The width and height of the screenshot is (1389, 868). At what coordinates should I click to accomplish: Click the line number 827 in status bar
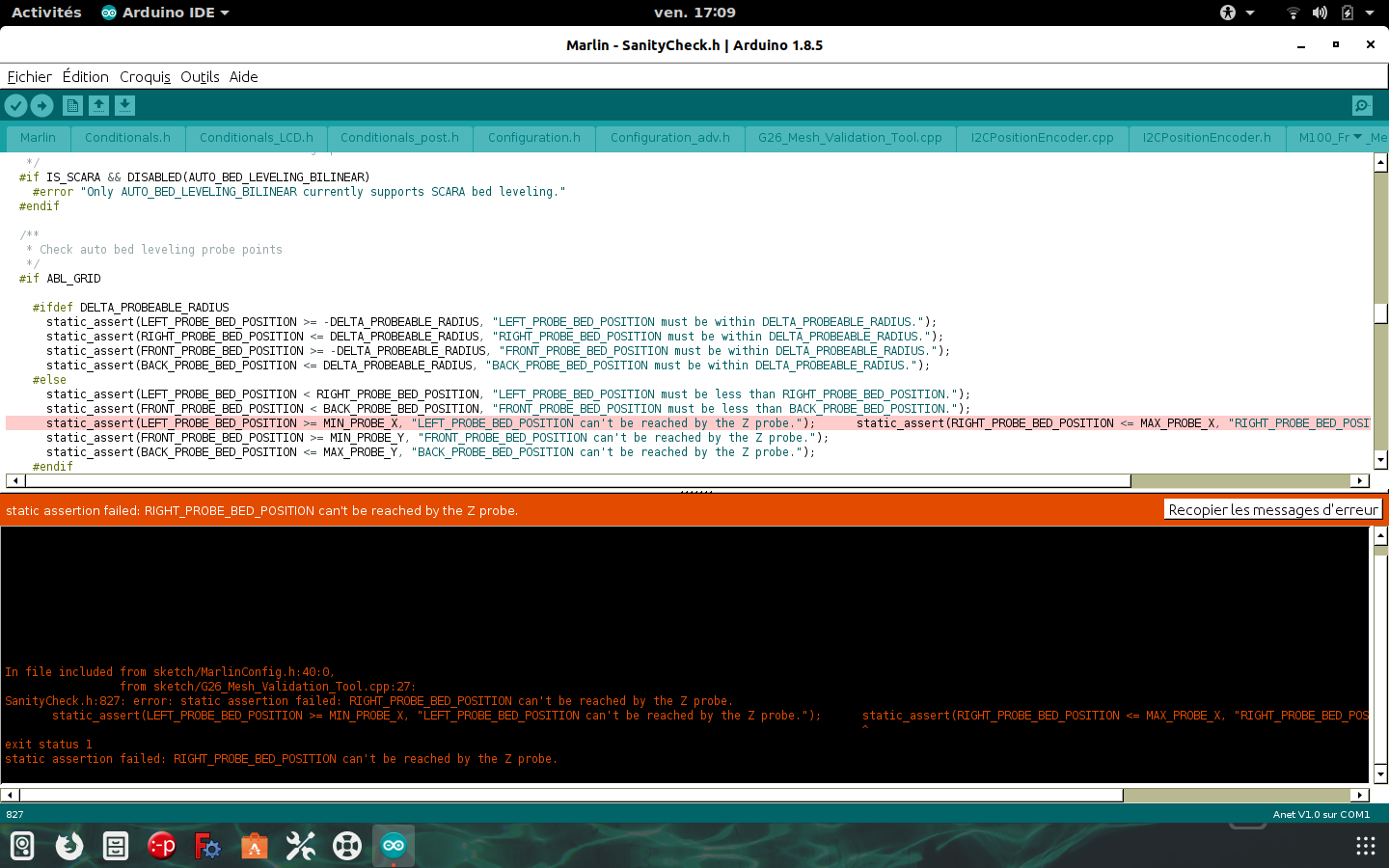point(14,815)
